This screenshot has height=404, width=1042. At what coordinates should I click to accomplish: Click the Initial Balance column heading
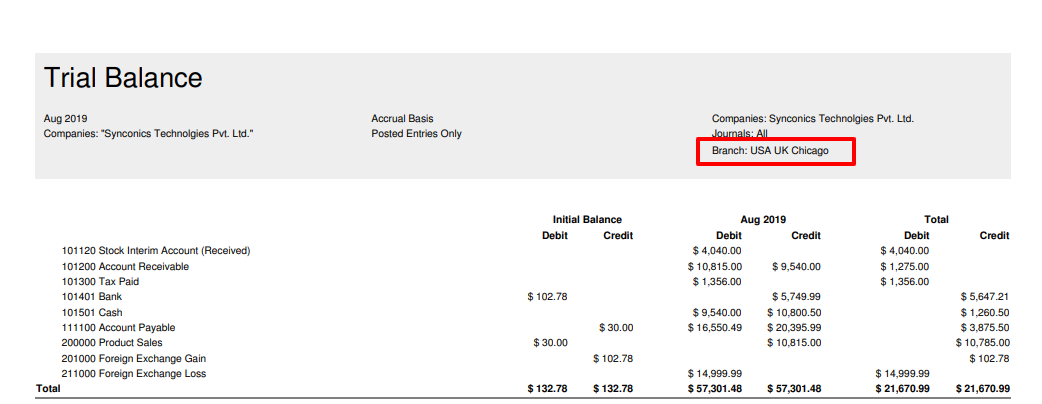pyautogui.click(x=587, y=219)
